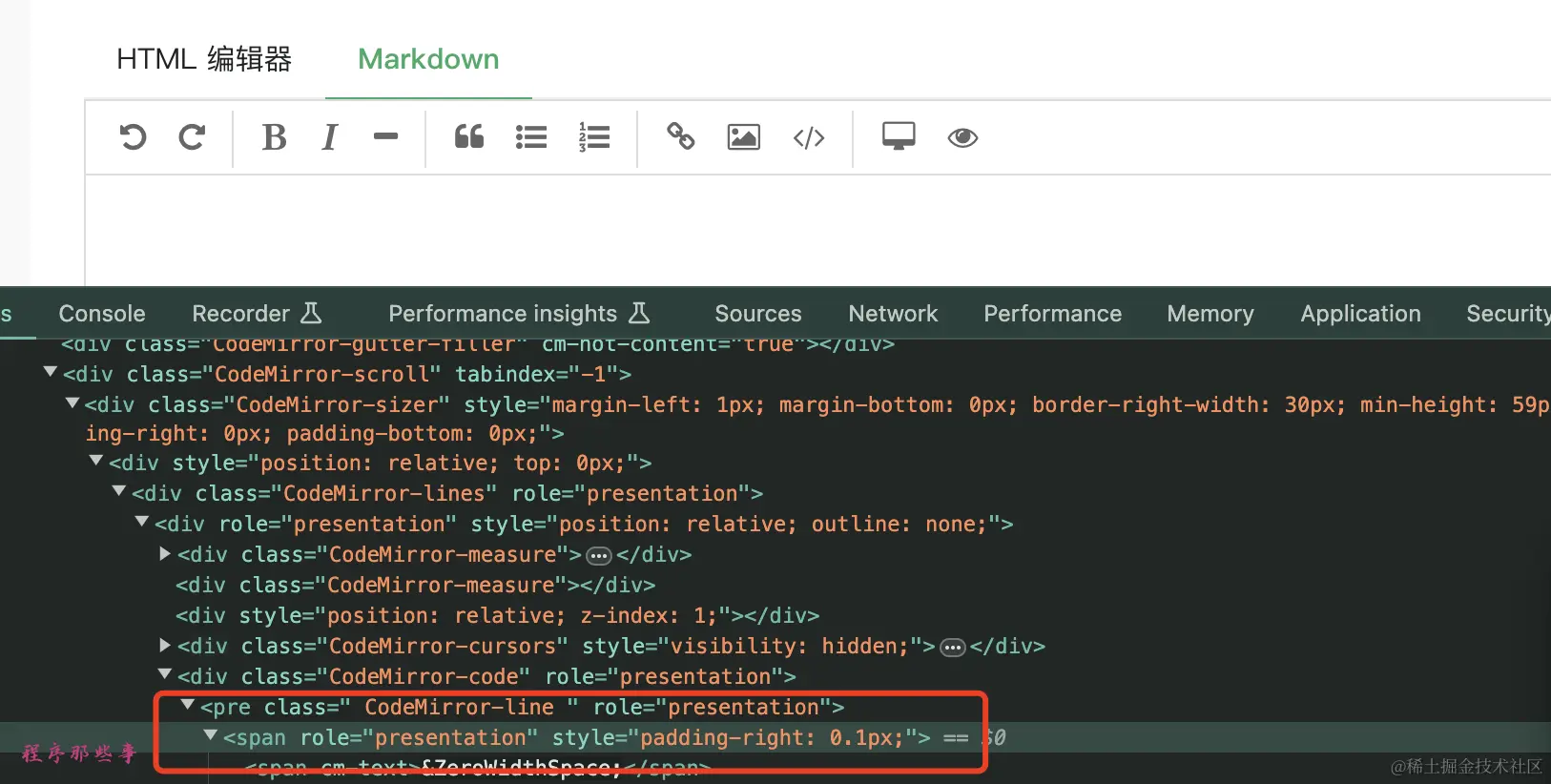Insert an ordered numbered list
This screenshot has height=784, width=1551.
[594, 137]
